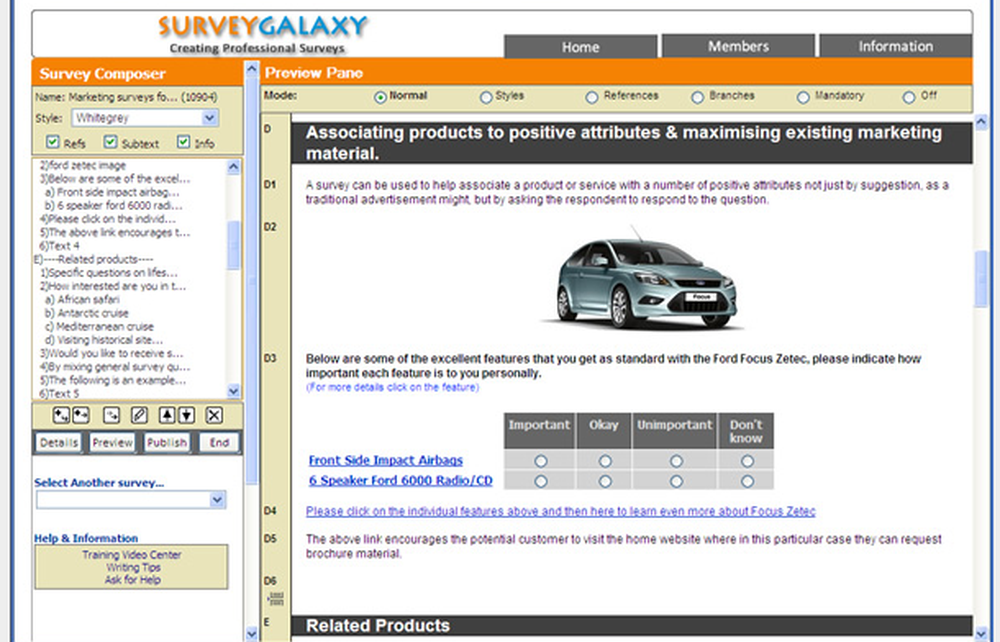Click the Details button
1000x642 pixels.
point(58,442)
